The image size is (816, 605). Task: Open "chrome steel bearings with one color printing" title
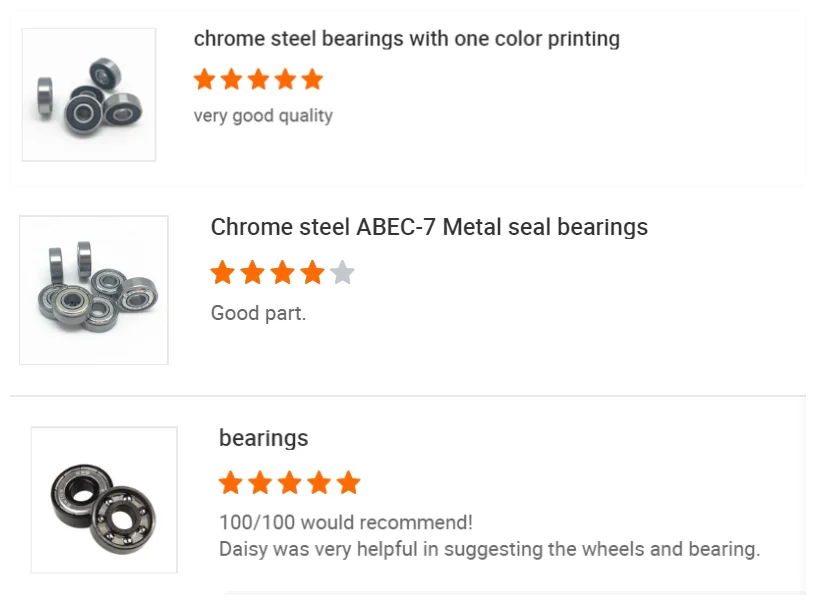[406, 39]
